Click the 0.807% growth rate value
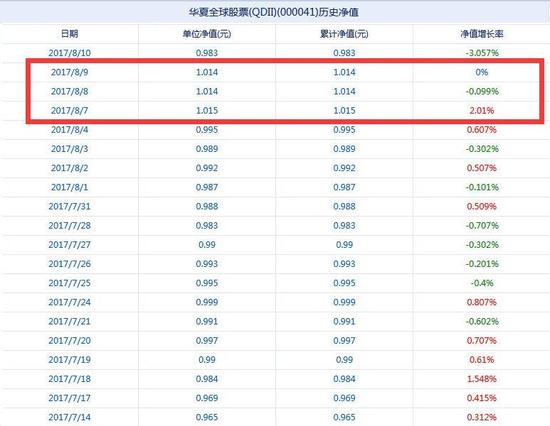The image size is (550, 426). click(x=482, y=302)
